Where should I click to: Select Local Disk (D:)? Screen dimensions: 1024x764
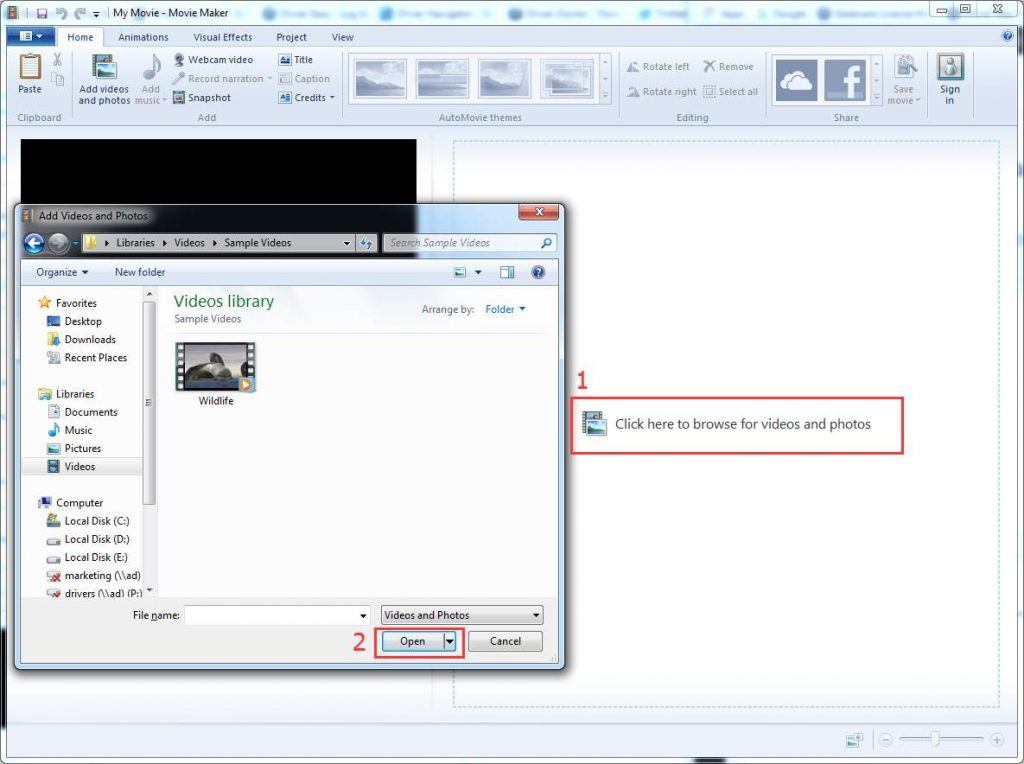pyautogui.click(x=97, y=539)
